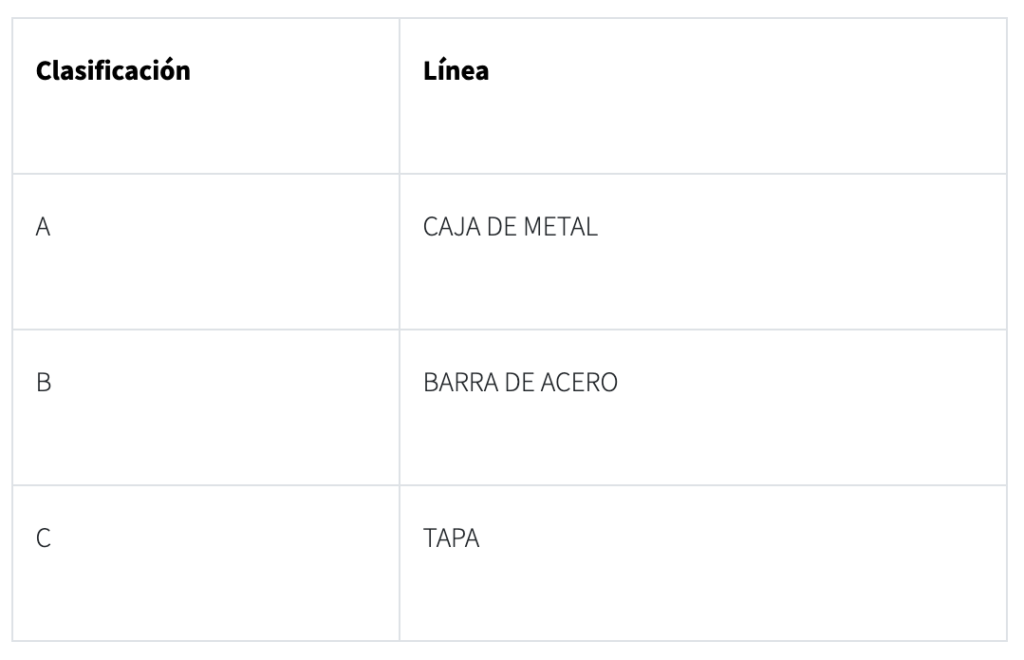Click the border between "CAJA DE METAL" and "BARRA DE ACERO"

702,329
